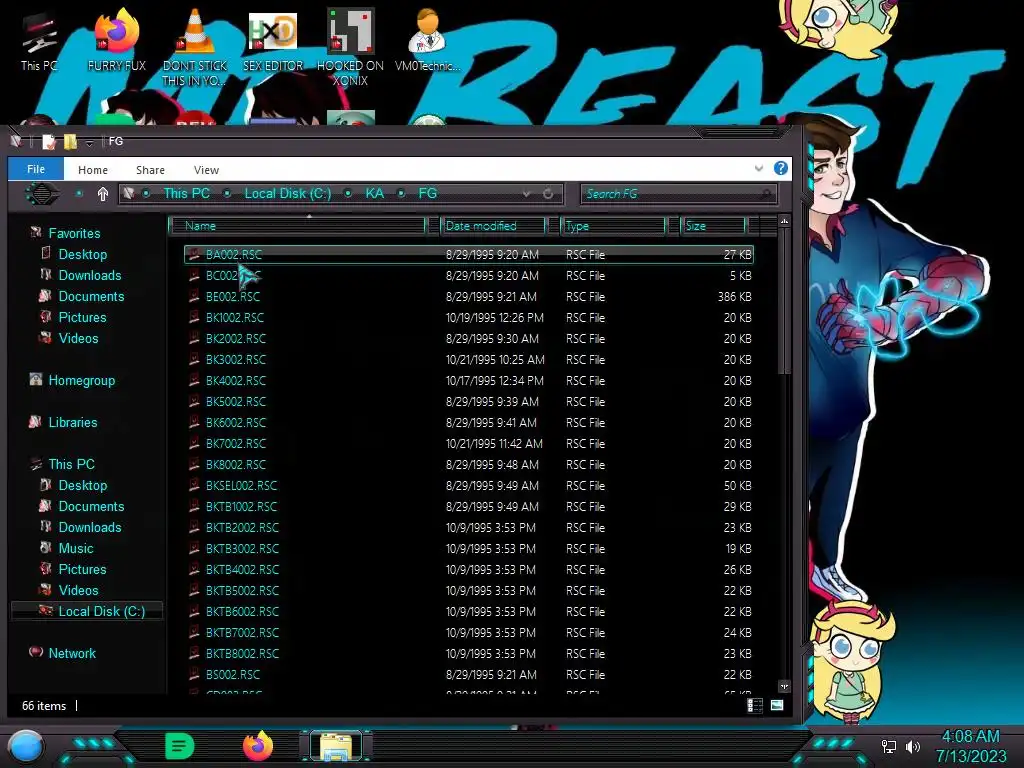Viewport: 1024px width, 768px height.
Task: Click File Explorer taskbar icon
Action: [336, 746]
